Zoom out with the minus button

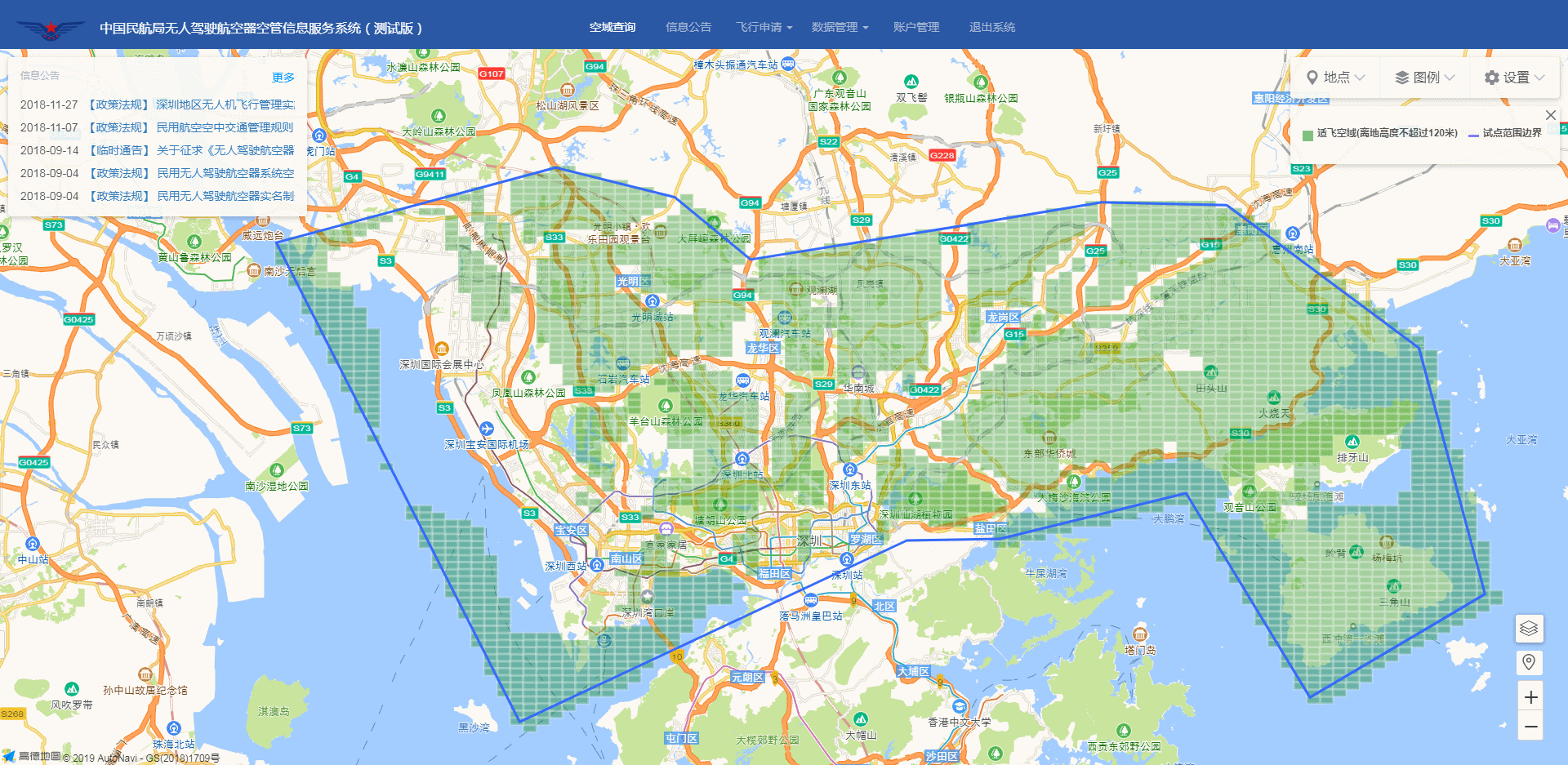coord(1530,726)
